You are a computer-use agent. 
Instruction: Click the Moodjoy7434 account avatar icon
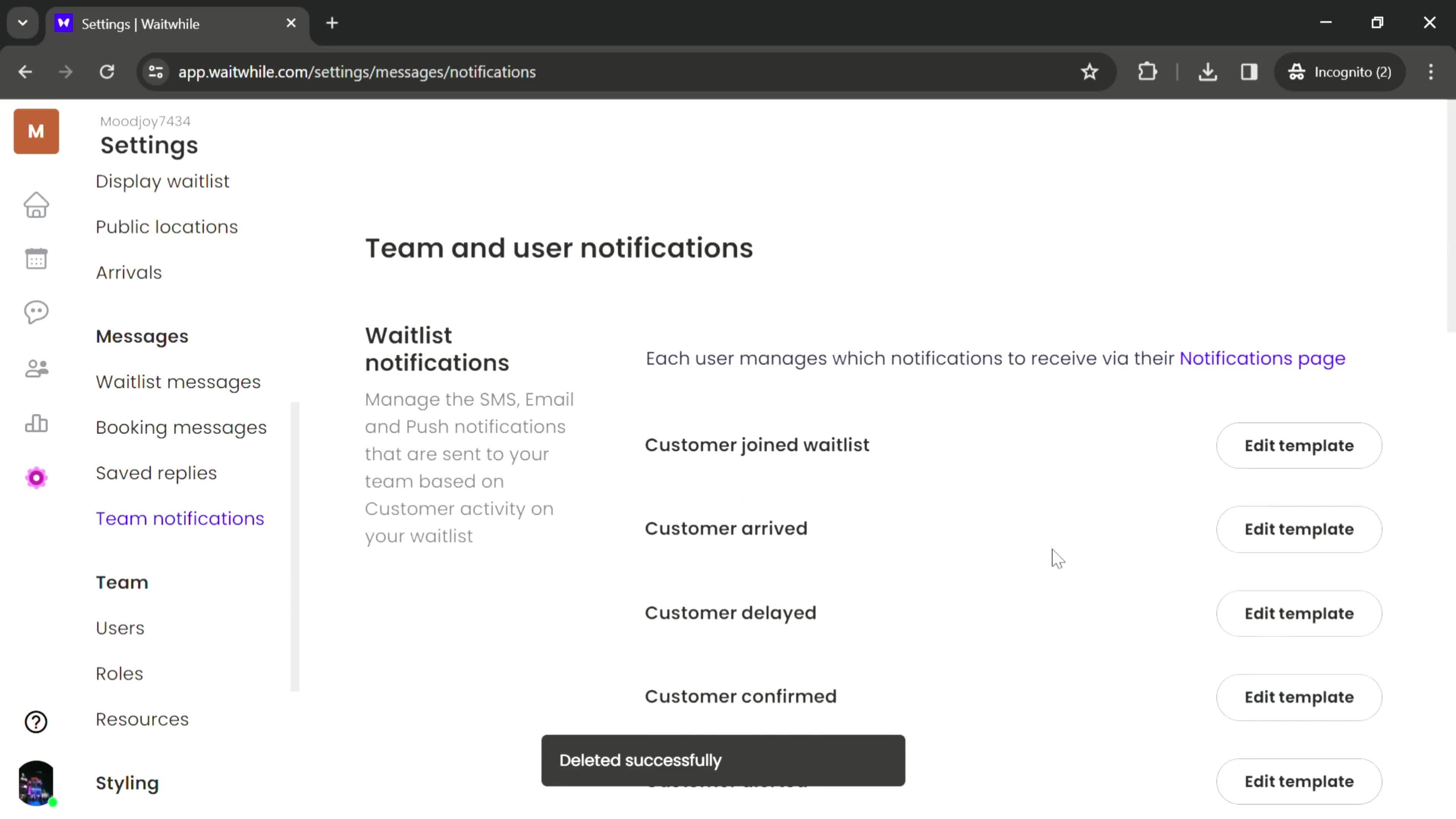[x=36, y=130]
